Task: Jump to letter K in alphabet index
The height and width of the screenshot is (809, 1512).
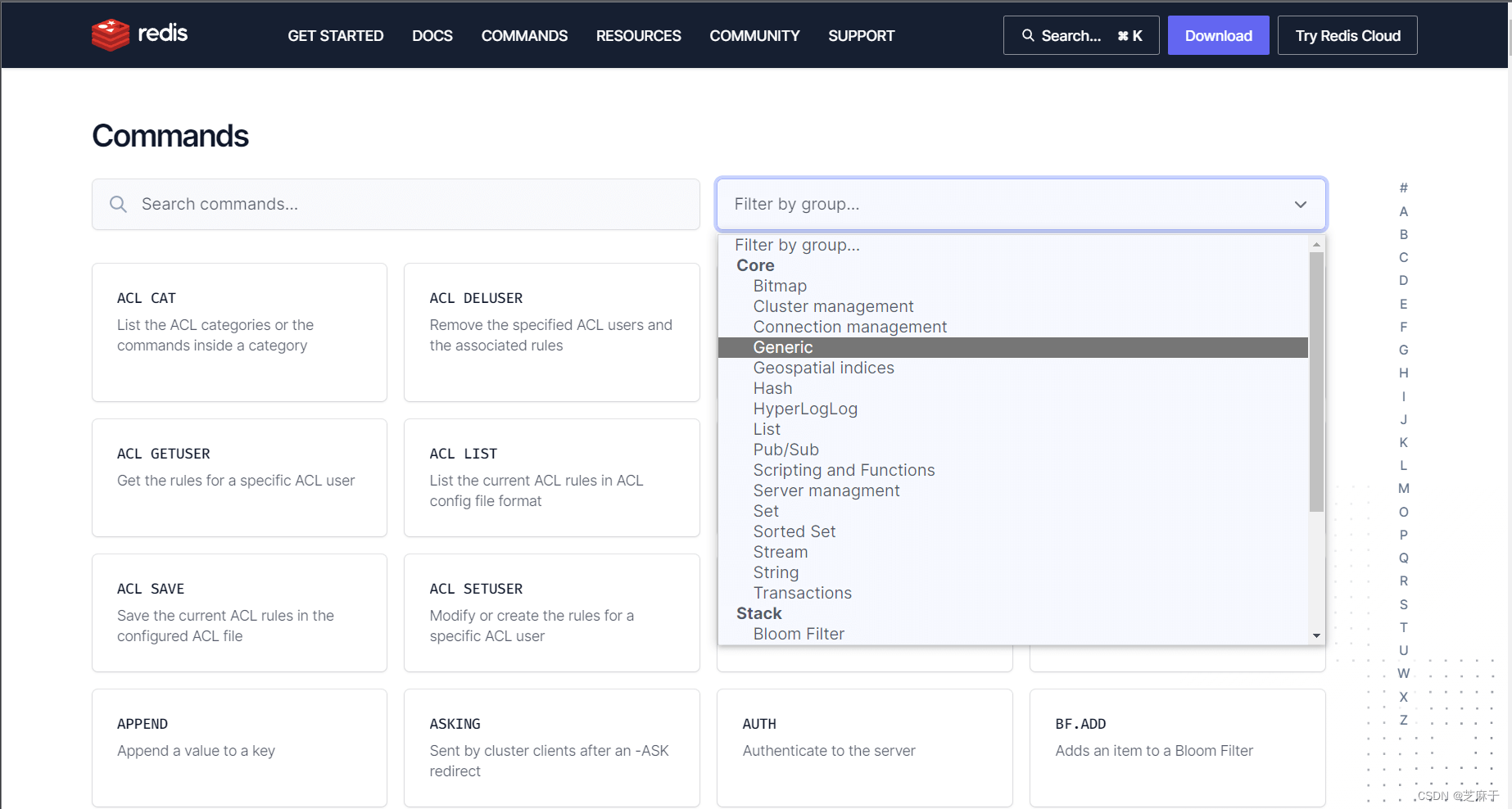Action: (1404, 442)
